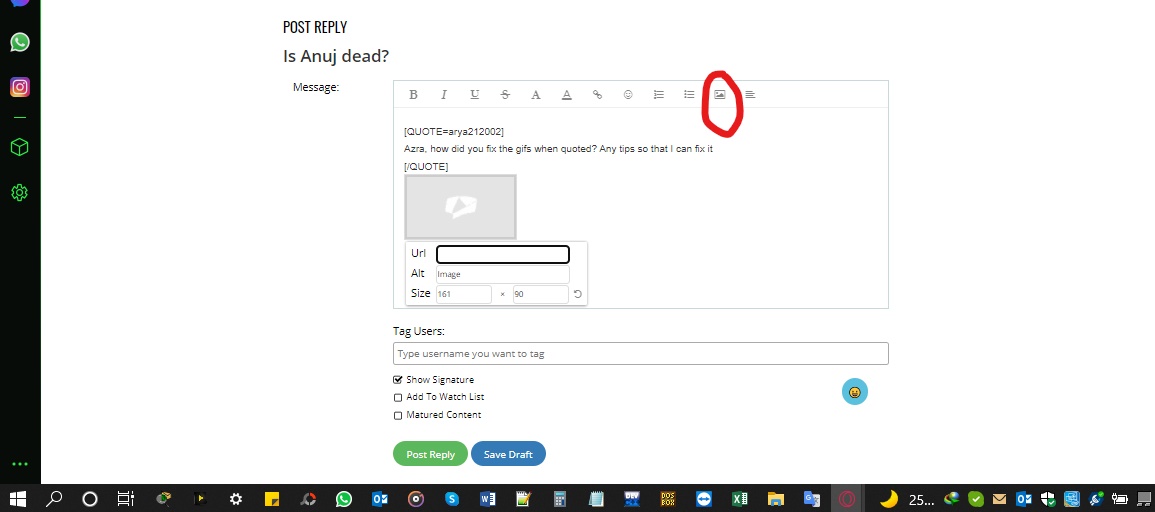
Task: Click the mail envelope tray icon
Action: click(999, 499)
